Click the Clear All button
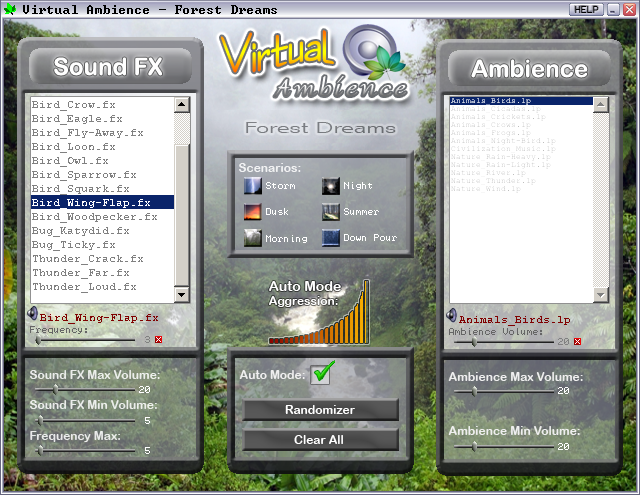Image resolution: width=640 pixels, height=495 pixels. [x=320, y=440]
